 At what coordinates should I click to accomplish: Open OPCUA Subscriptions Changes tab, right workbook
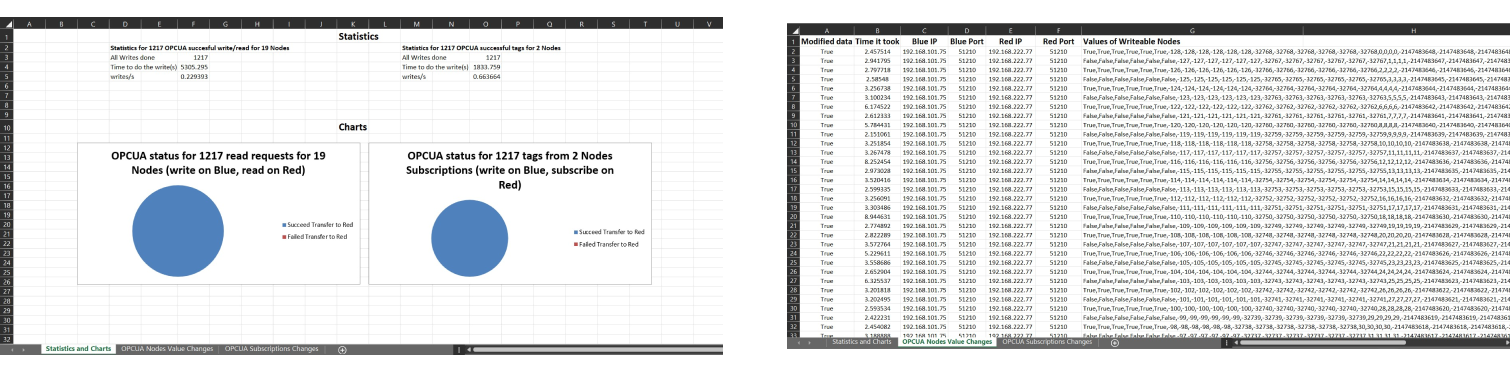point(1047,342)
